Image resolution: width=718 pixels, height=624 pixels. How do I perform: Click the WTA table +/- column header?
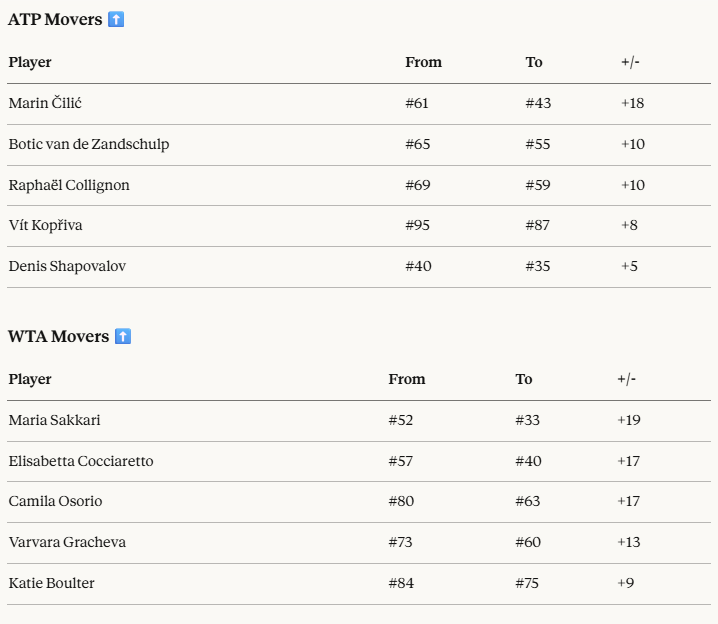tap(627, 379)
